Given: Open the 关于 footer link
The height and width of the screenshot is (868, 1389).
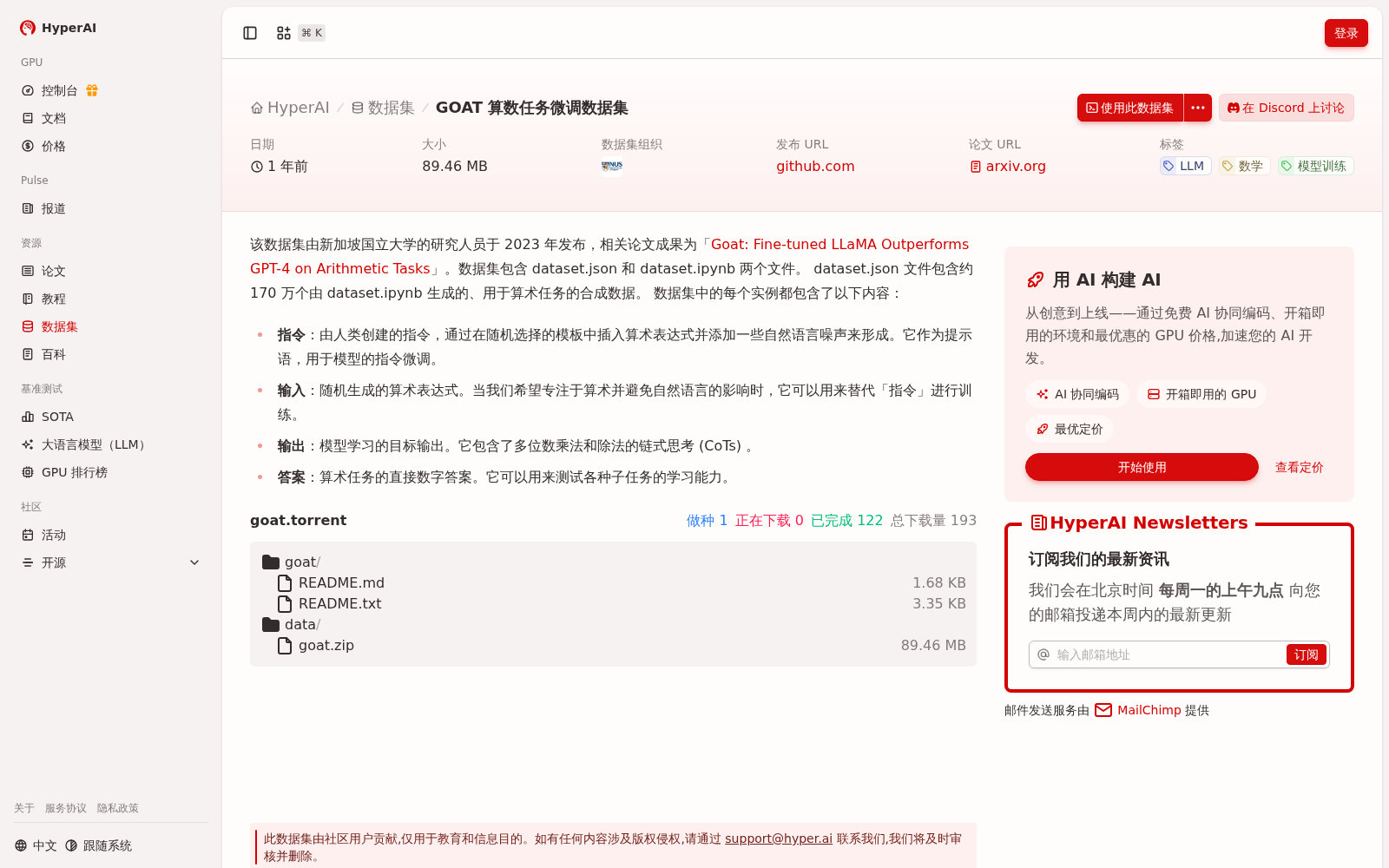Looking at the screenshot, I should (x=24, y=808).
